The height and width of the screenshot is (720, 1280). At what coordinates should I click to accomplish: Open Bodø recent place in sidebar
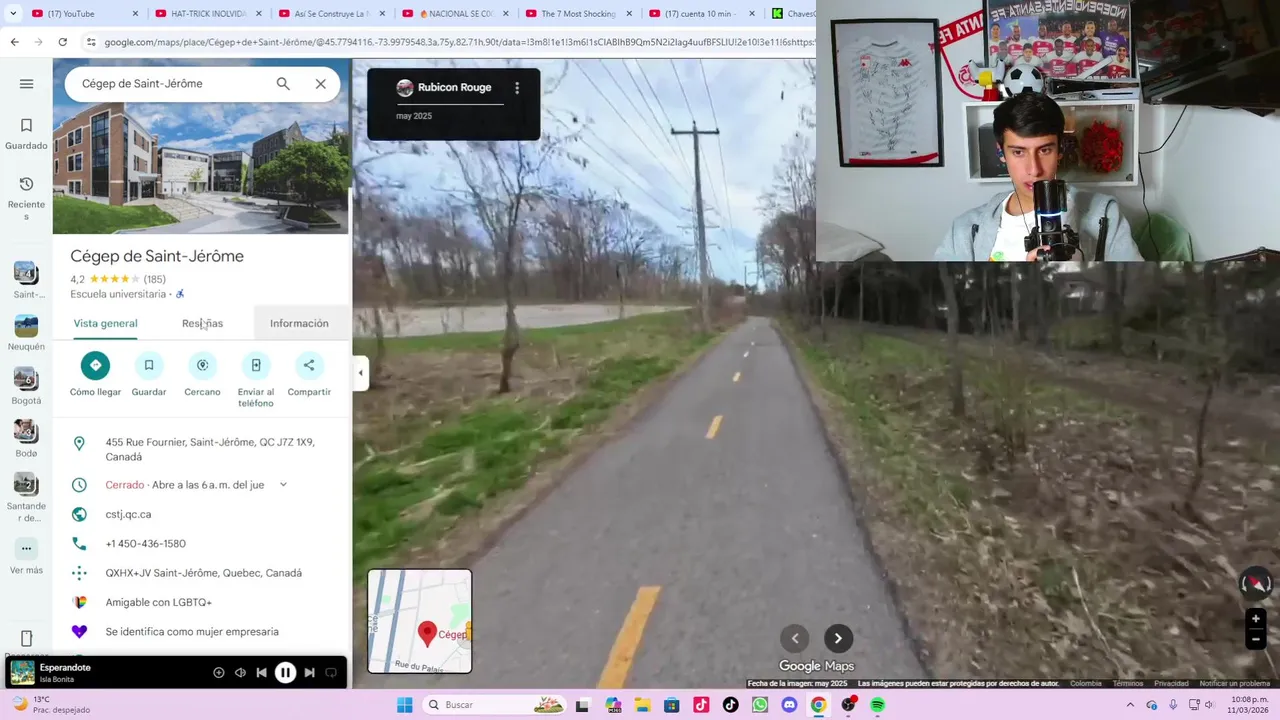[26, 440]
